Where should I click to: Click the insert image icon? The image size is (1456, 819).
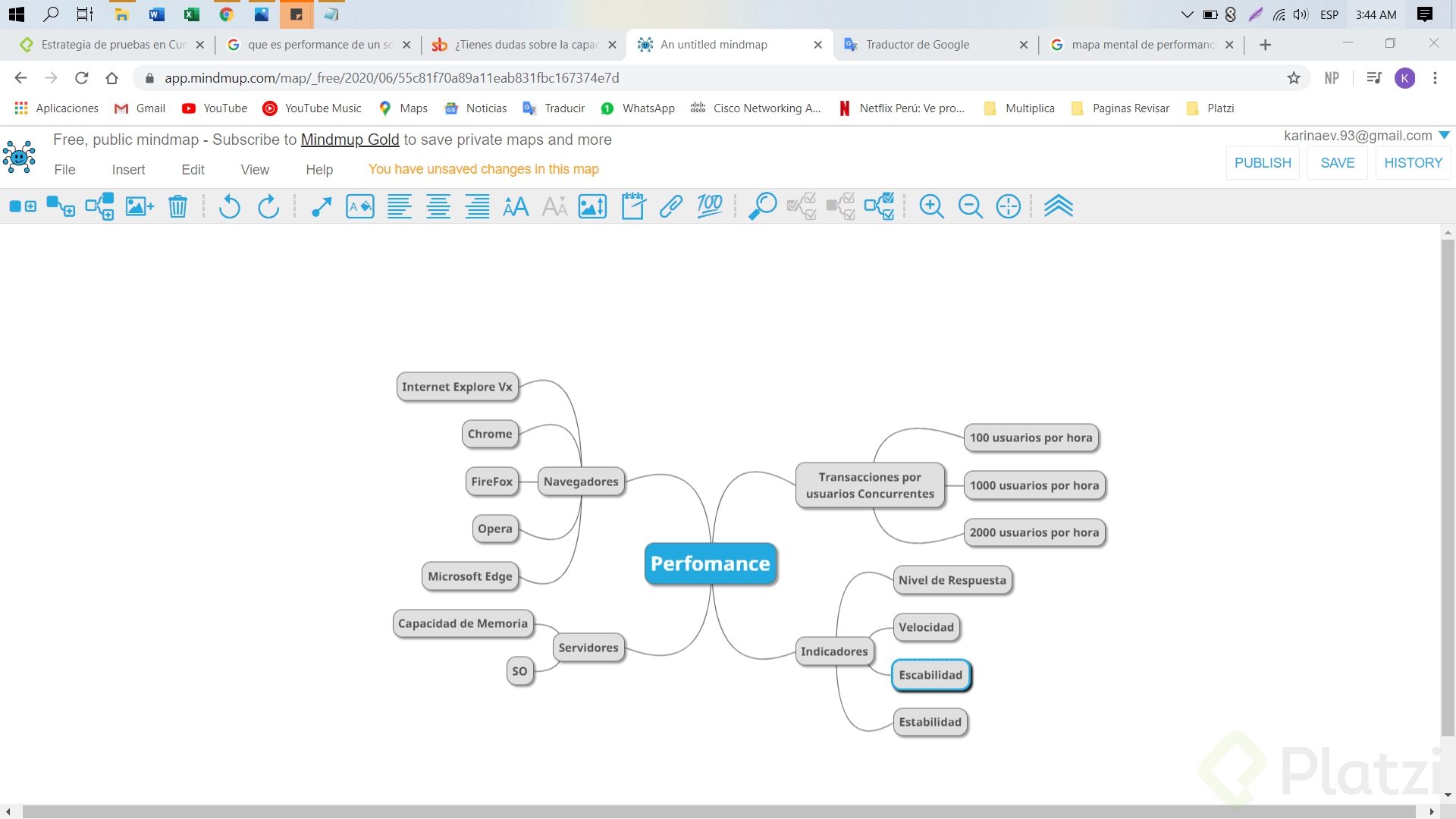click(139, 206)
